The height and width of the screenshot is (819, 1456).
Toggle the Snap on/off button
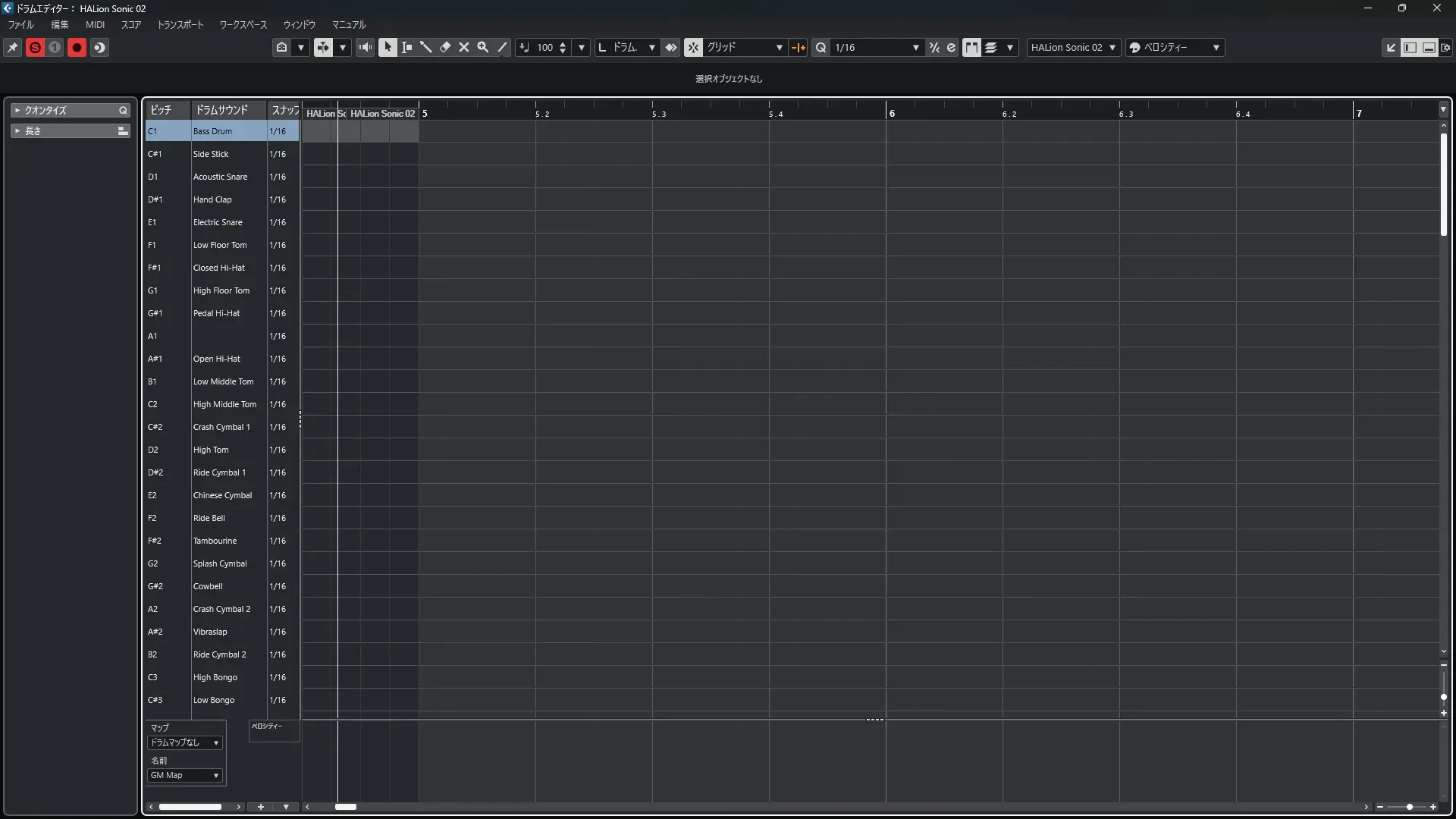693,47
